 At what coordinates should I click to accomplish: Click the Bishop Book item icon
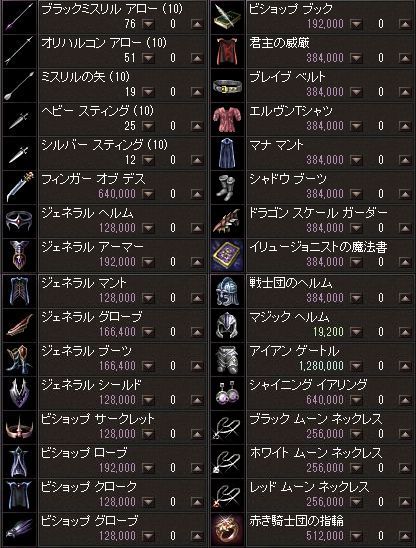227,16
